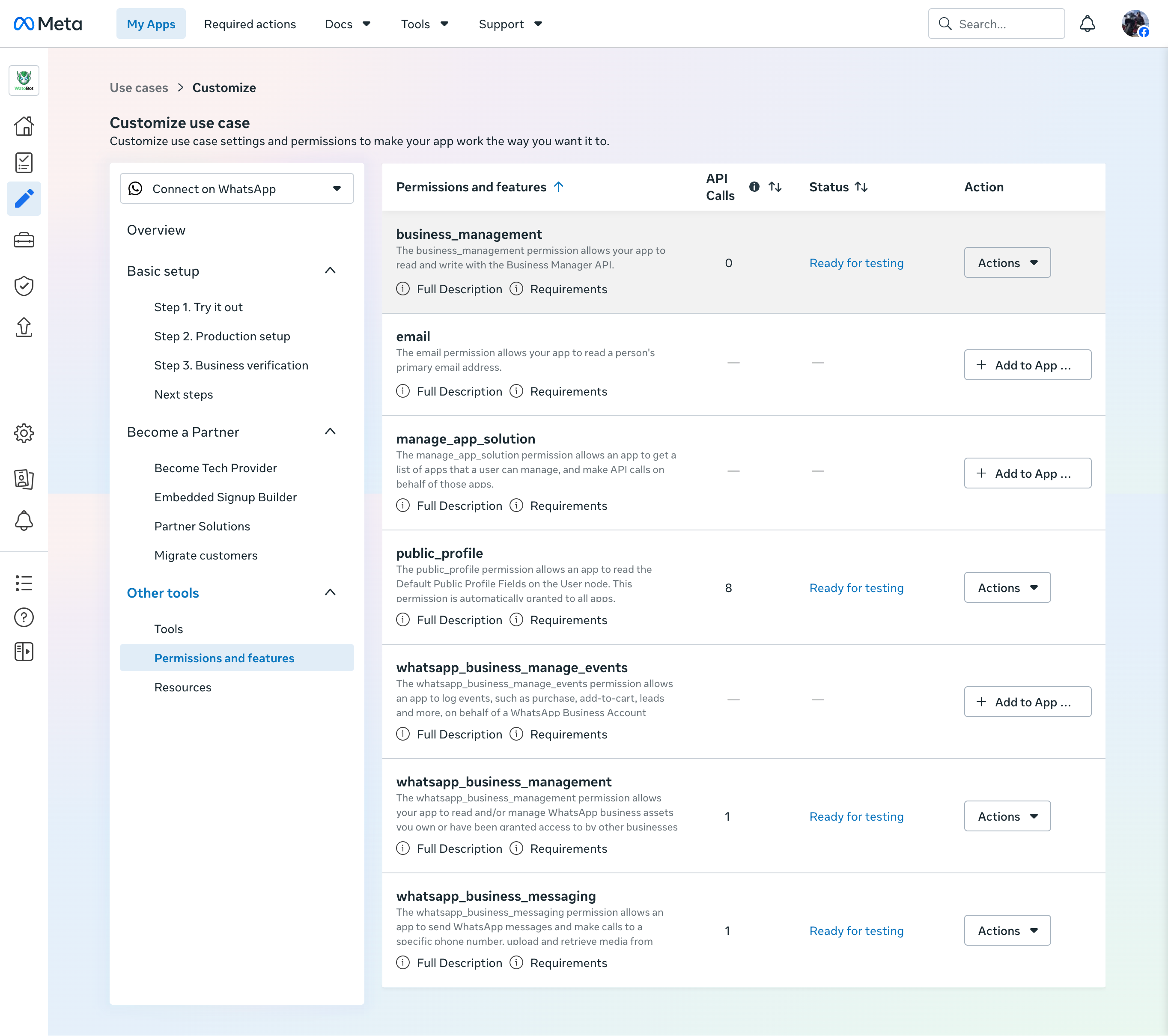This screenshot has width=1168, height=1036.
Task: Open the alerts bell icon in sidebar
Action: pyautogui.click(x=24, y=521)
